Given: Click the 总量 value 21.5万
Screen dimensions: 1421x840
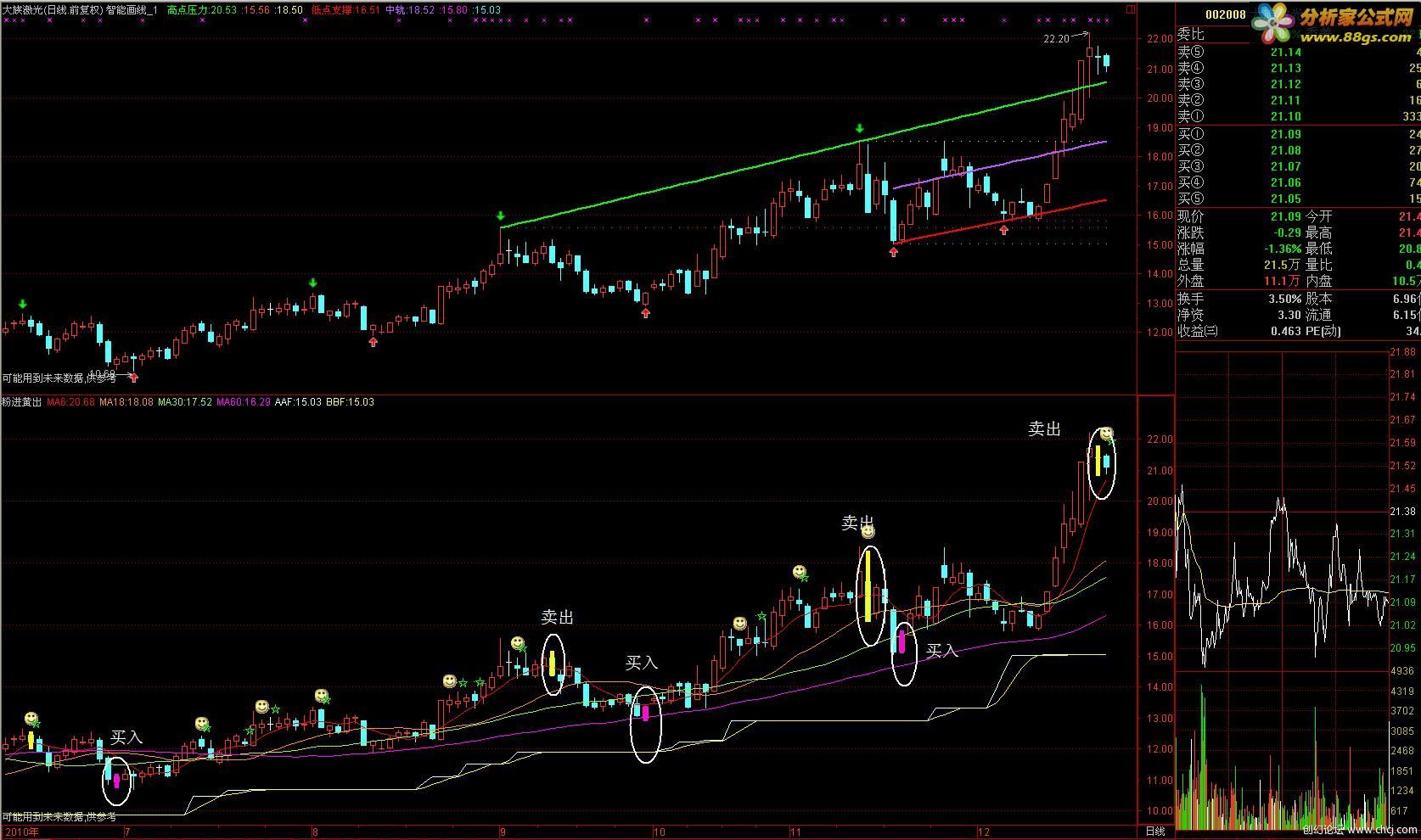Looking at the screenshot, I should pos(1283,265).
